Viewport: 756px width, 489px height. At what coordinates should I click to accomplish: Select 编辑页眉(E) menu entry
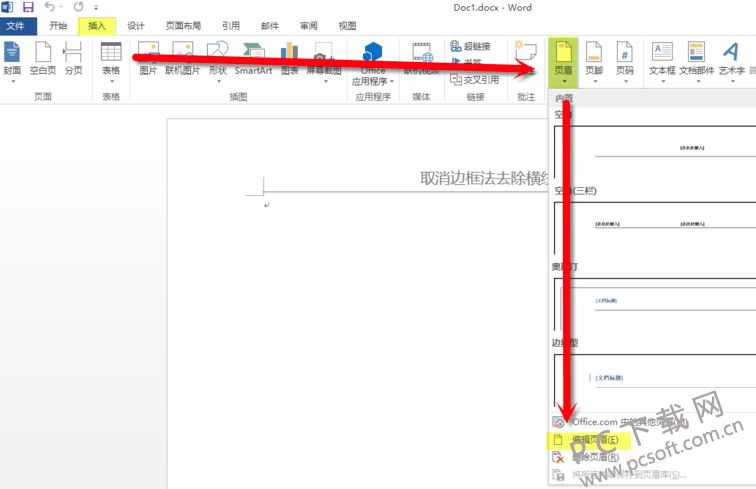tap(594, 440)
